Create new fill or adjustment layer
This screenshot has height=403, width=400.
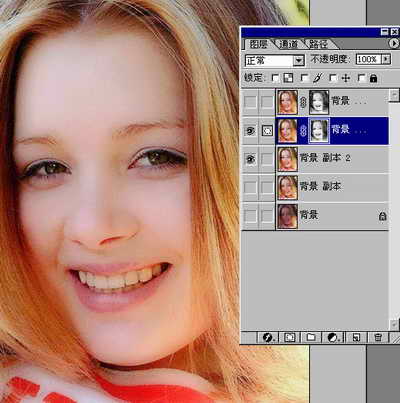(333, 337)
